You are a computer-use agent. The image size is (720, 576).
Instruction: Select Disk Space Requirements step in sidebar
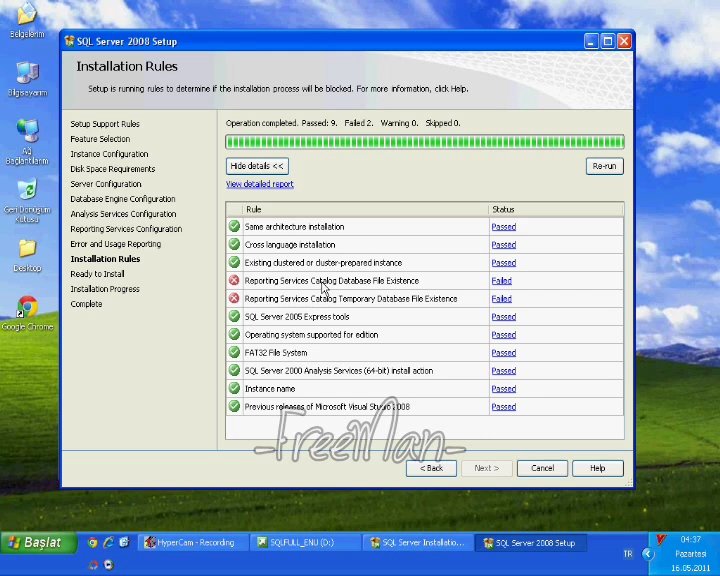pos(112,169)
